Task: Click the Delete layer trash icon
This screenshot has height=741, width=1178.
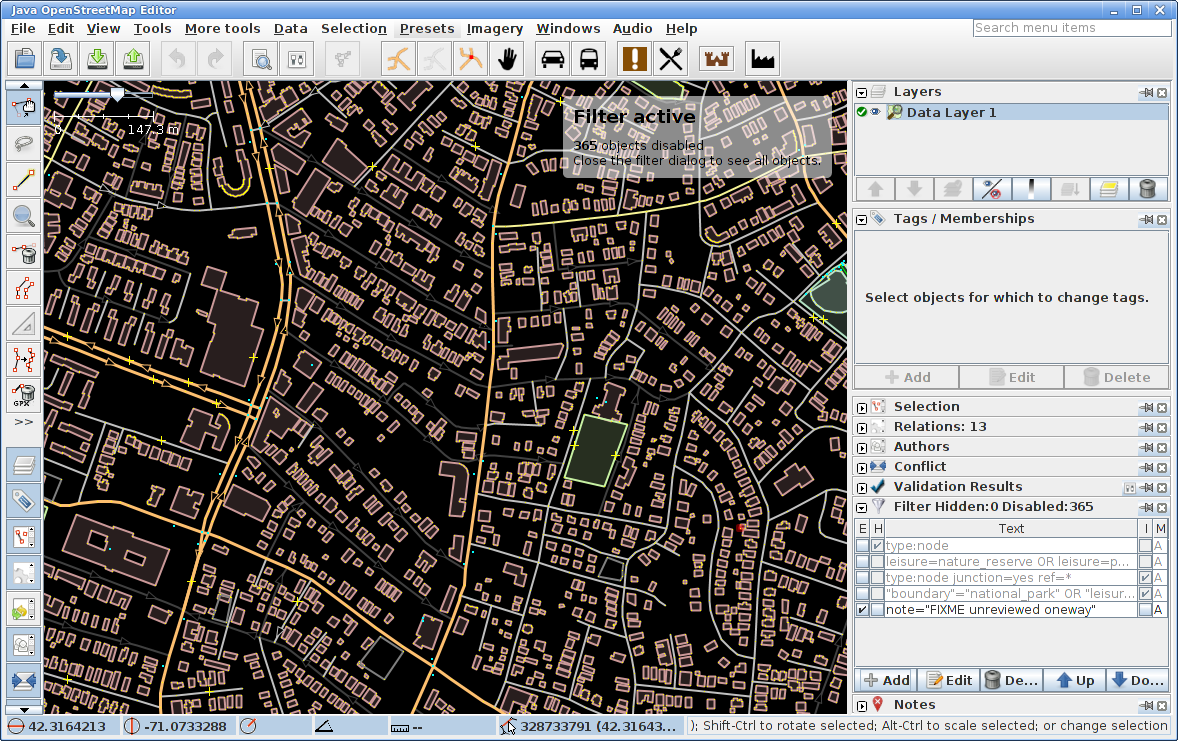Action: point(1147,189)
